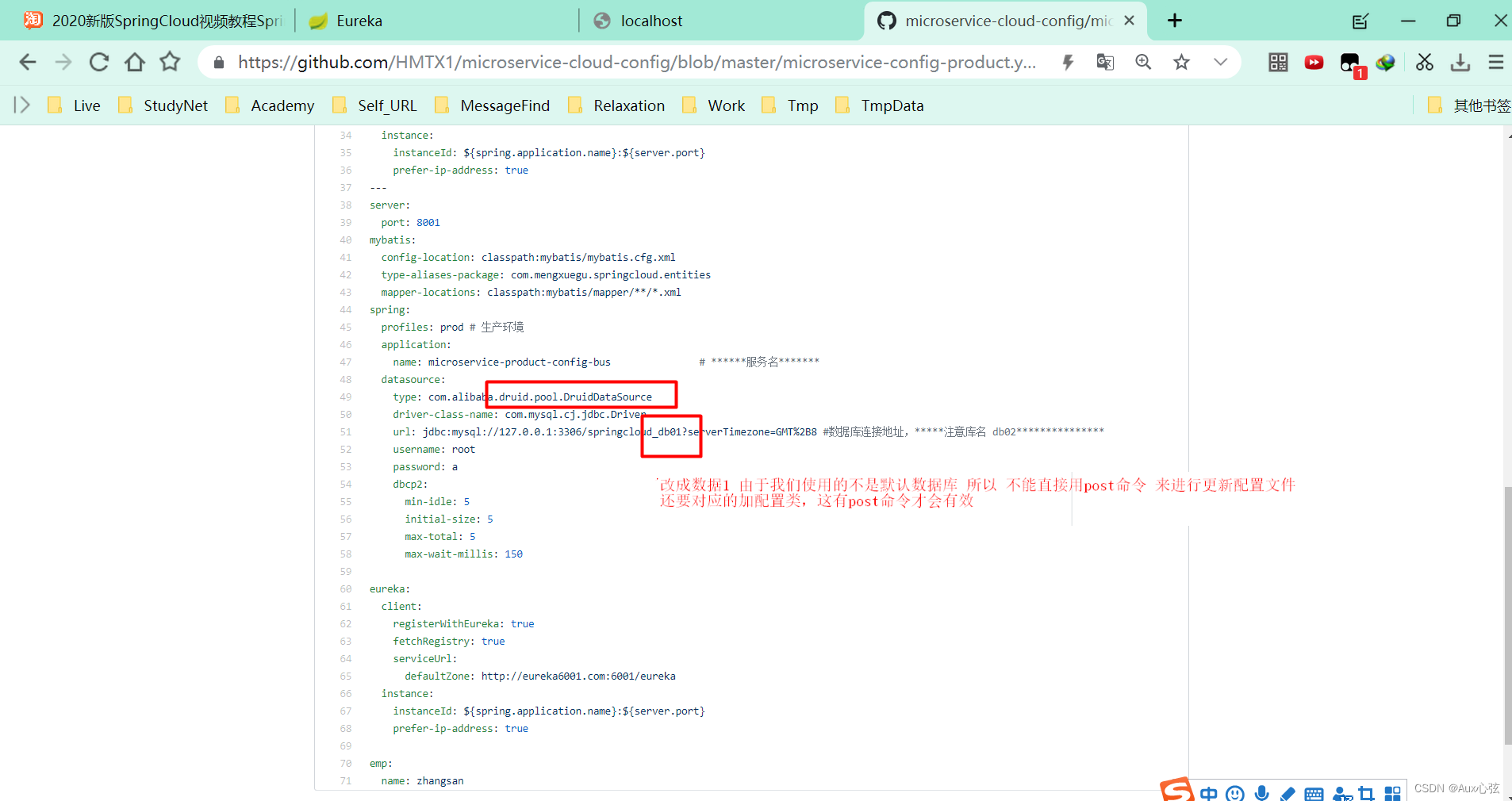Select the emoji picker on input method bar
This screenshot has width=1512, height=801.
click(x=1234, y=792)
